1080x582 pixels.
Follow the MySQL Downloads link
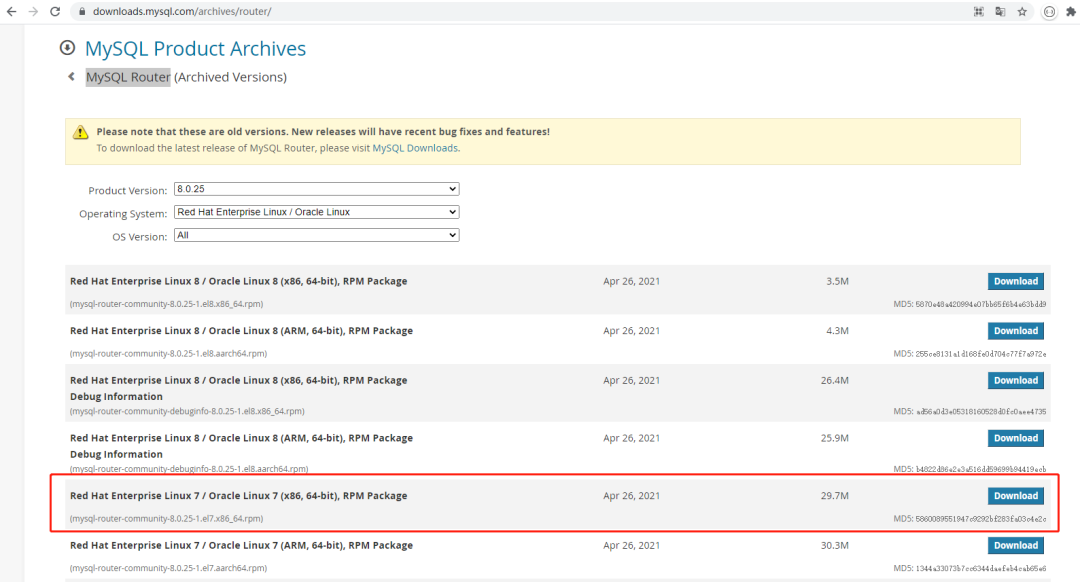point(415,148)
